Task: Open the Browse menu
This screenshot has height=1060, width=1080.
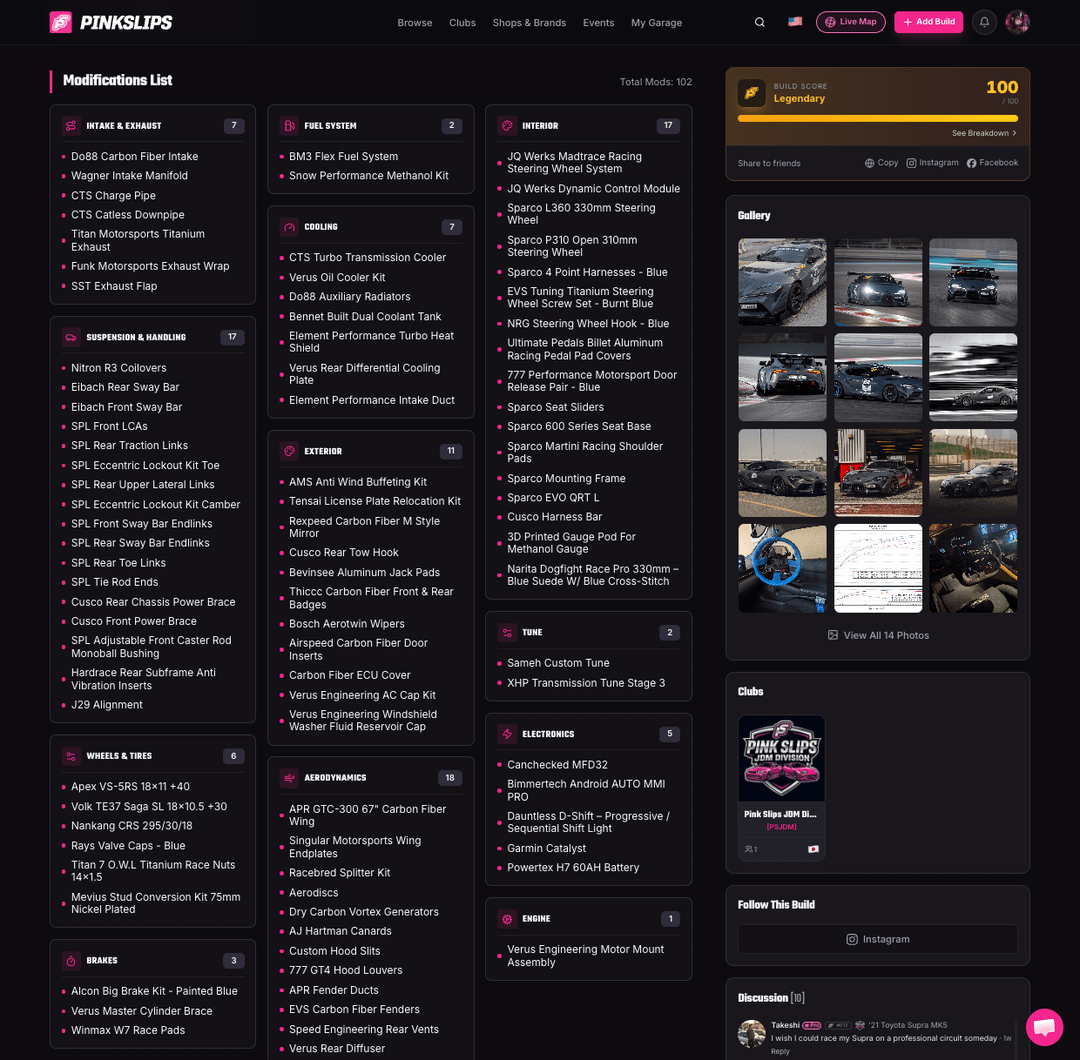Action: (x=415, y=22)
